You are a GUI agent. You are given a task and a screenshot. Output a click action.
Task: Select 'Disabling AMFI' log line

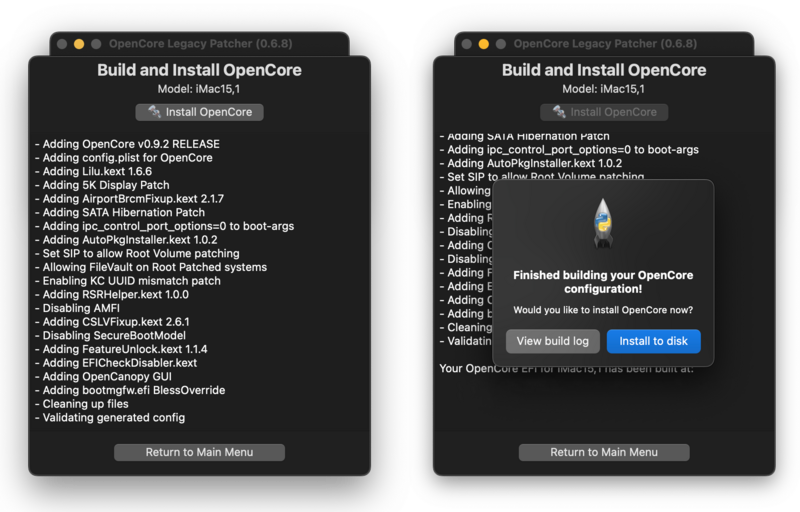(x=78, y=309)
